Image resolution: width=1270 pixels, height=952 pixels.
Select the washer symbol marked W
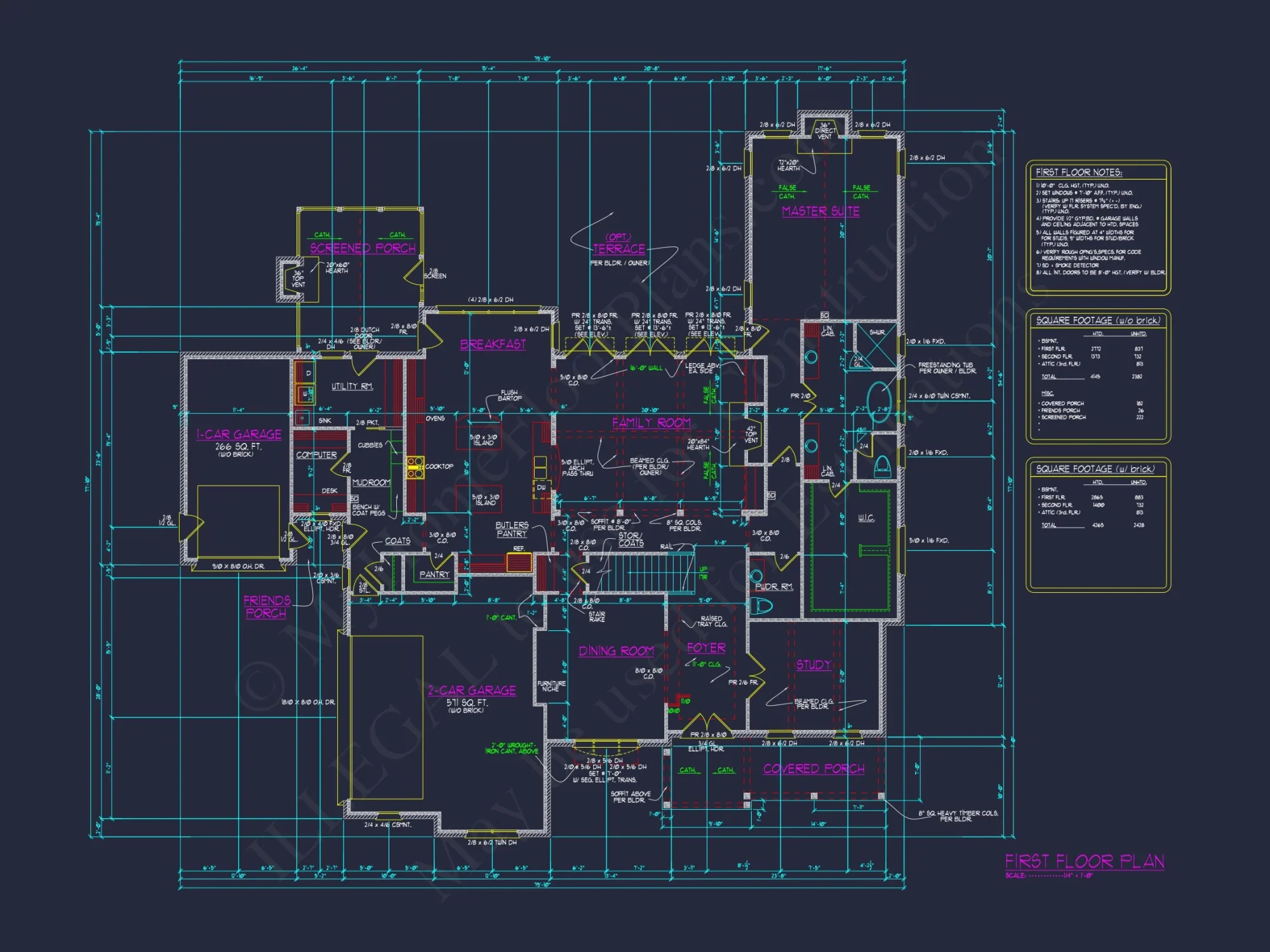click(305, 394)
